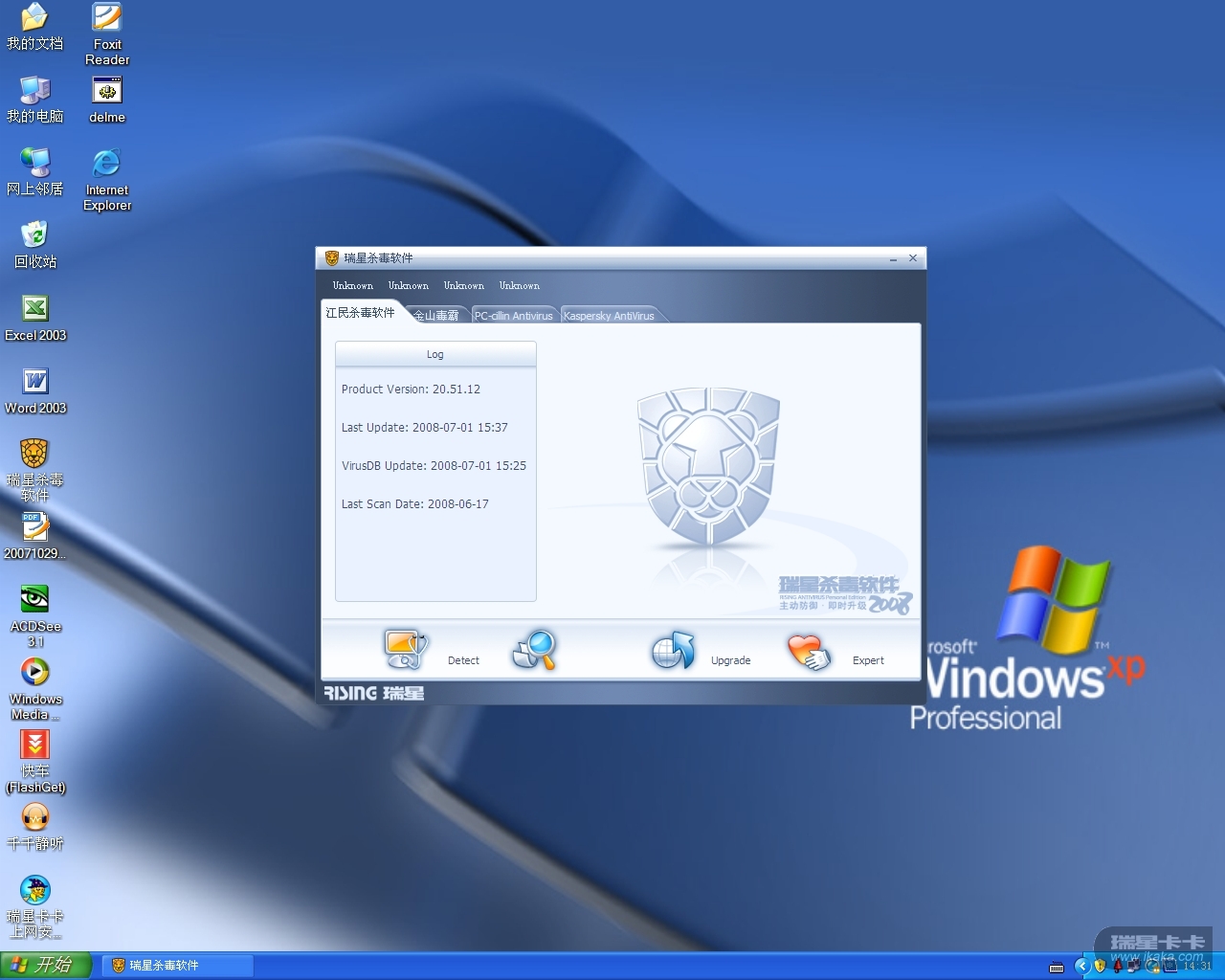This screenshot has height=980, width=1225.
Task: Click the 'Last Update: 2008-07-01 15:37' line
Action: 425,428
